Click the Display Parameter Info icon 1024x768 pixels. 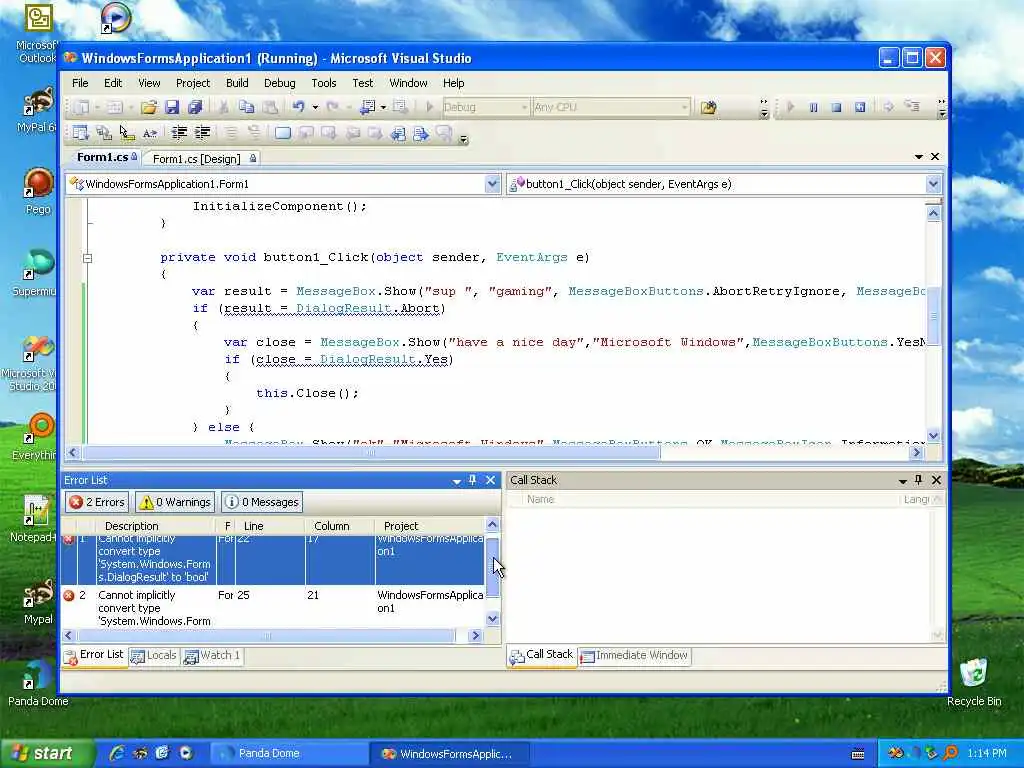pos(104,133)
